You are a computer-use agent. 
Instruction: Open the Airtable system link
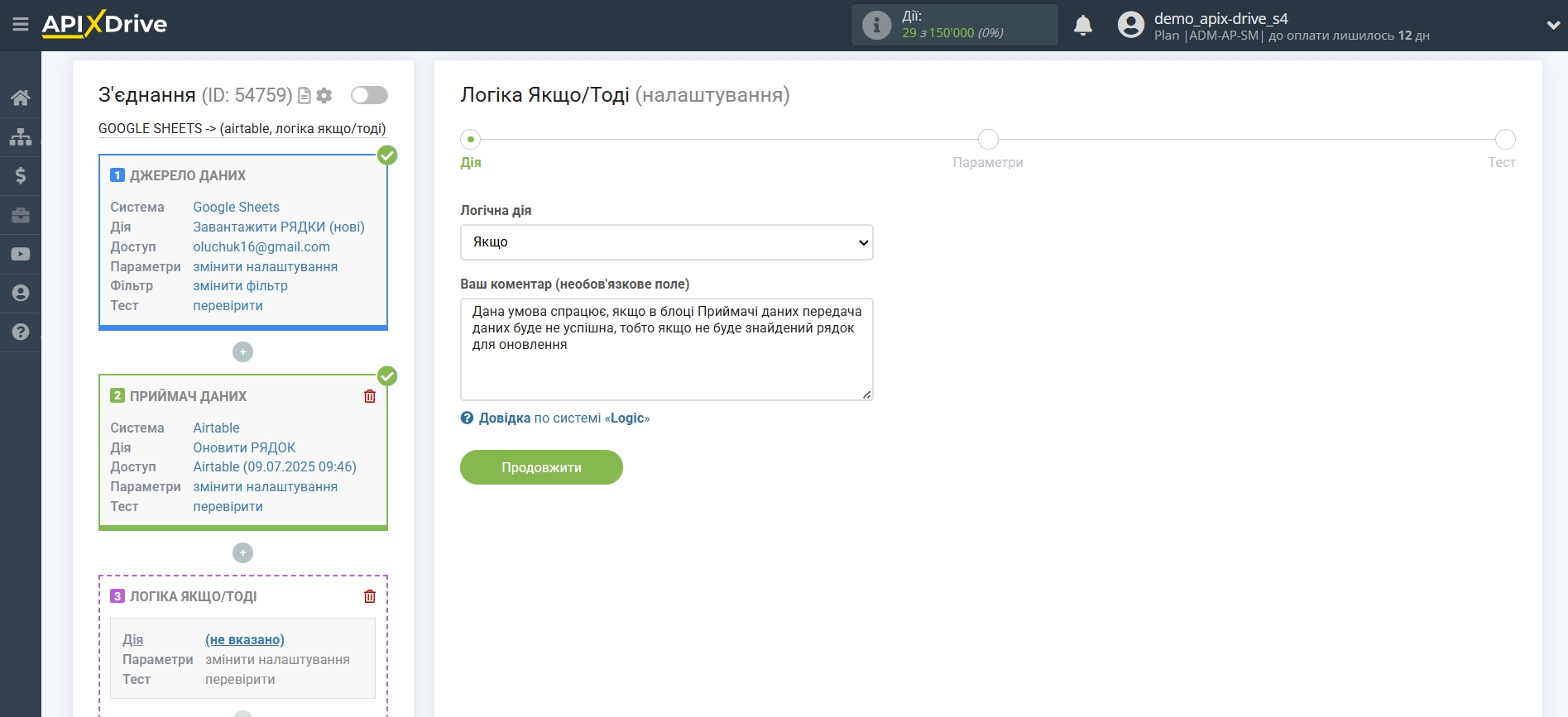216,428
